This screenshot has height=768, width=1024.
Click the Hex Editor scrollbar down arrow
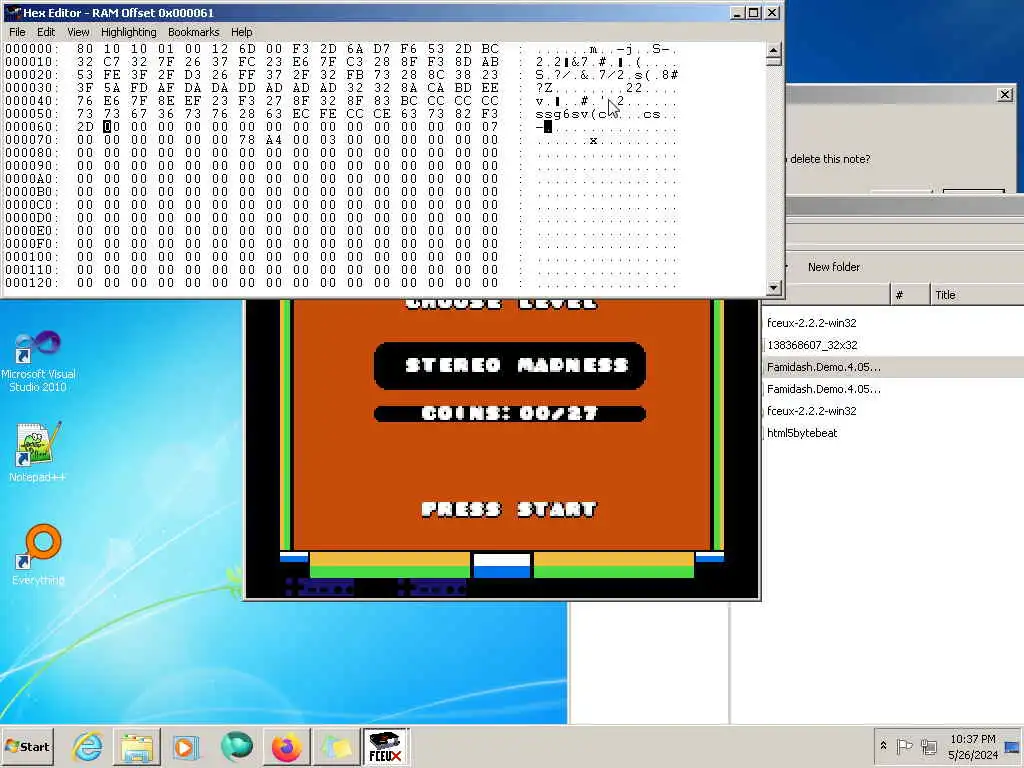pyautogui.click(x=773, y=287)
